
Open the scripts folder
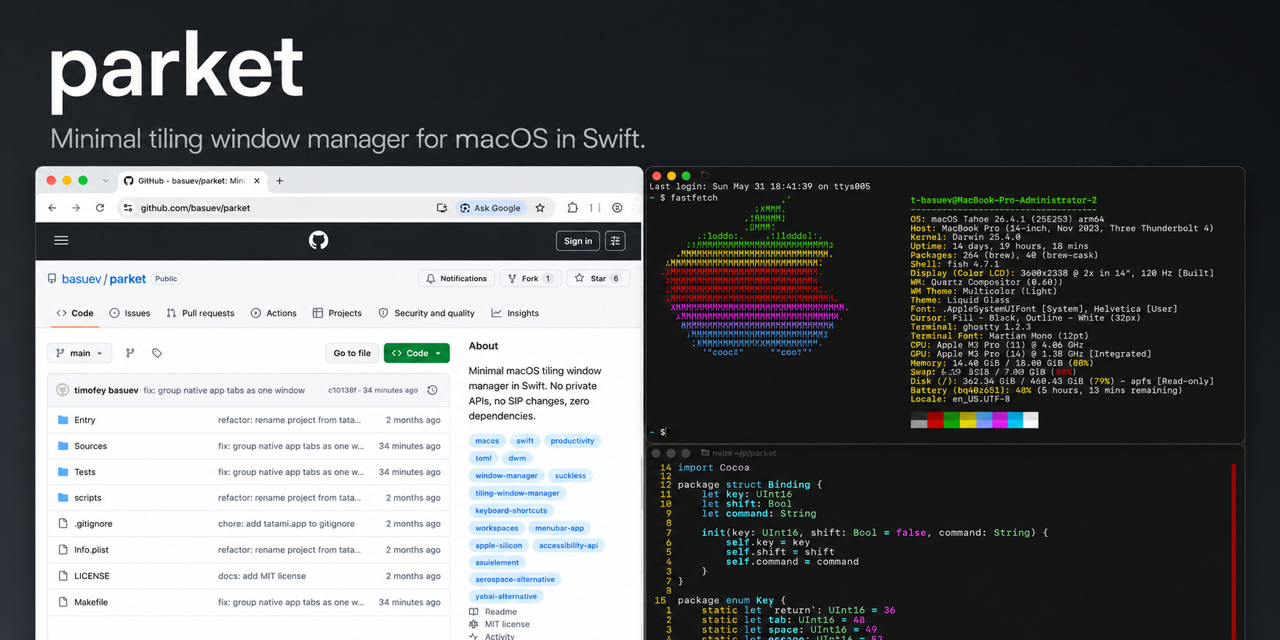tap(88, 498)
